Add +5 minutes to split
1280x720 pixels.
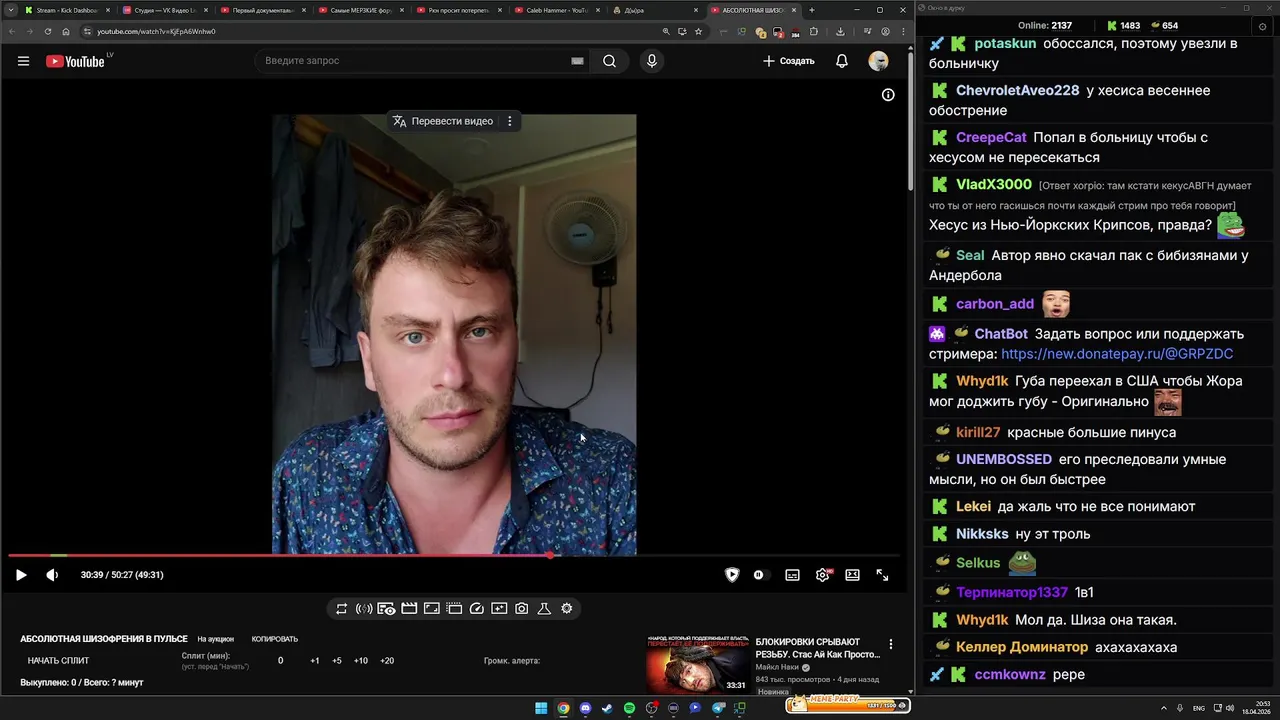[x=337, y=660]
